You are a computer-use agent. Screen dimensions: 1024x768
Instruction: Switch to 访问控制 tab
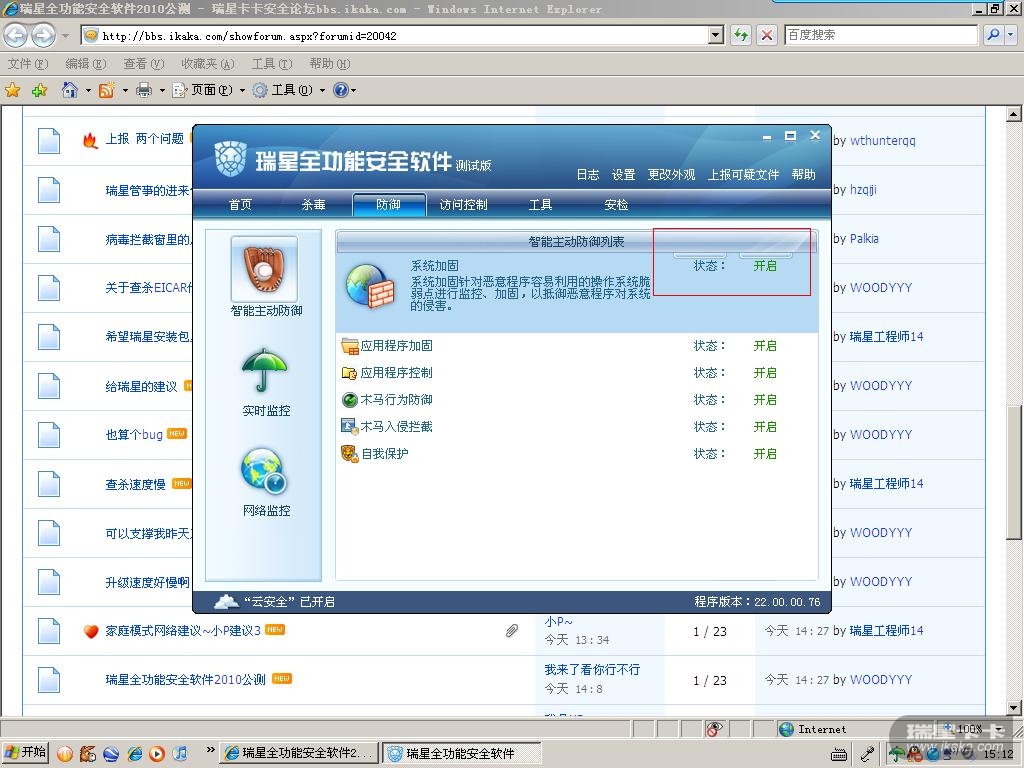coord(463,204)
